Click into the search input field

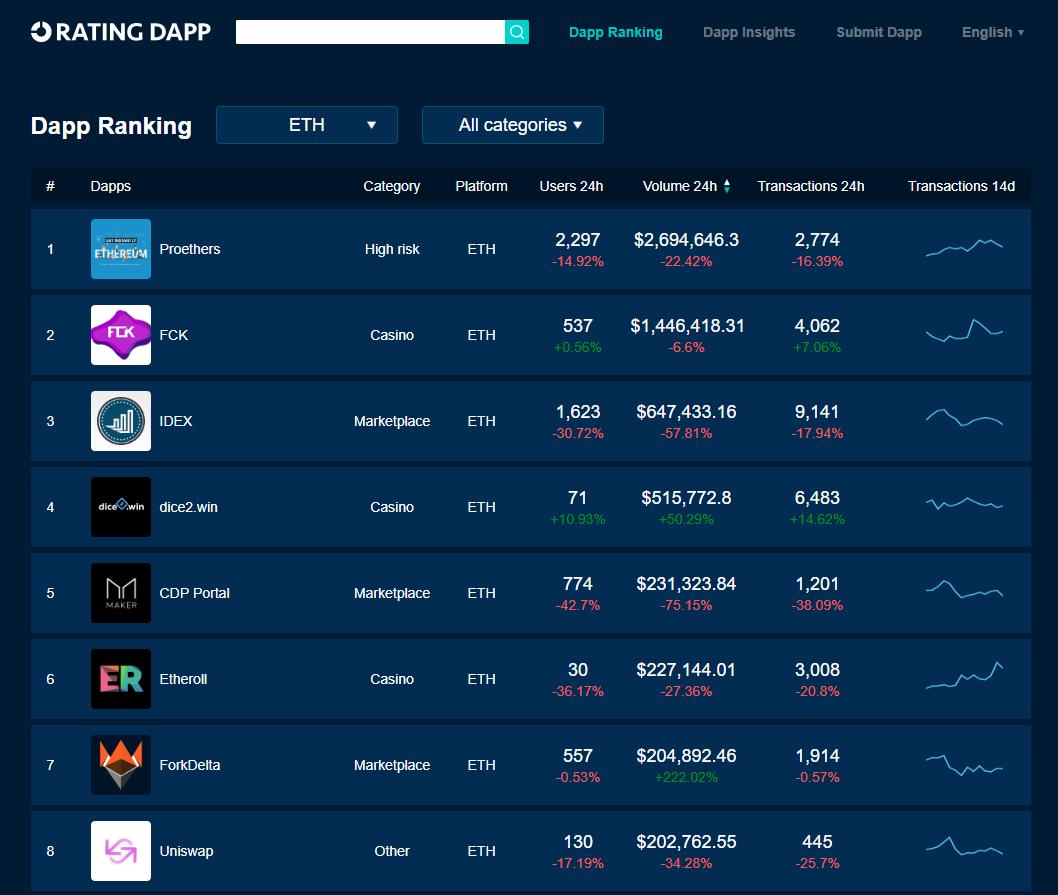pyautogui.click(x=370, y=32)
